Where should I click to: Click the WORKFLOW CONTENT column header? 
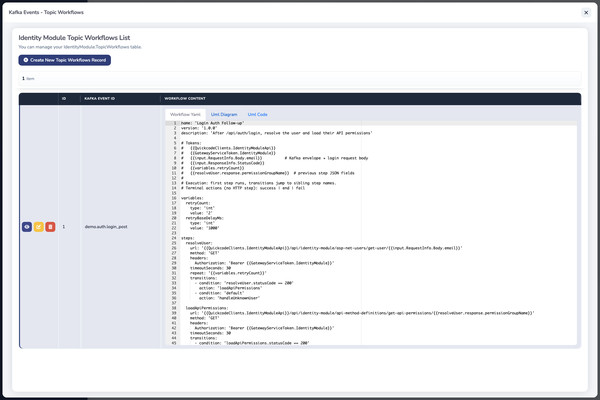pyautogui.click(x=185, y=99)
